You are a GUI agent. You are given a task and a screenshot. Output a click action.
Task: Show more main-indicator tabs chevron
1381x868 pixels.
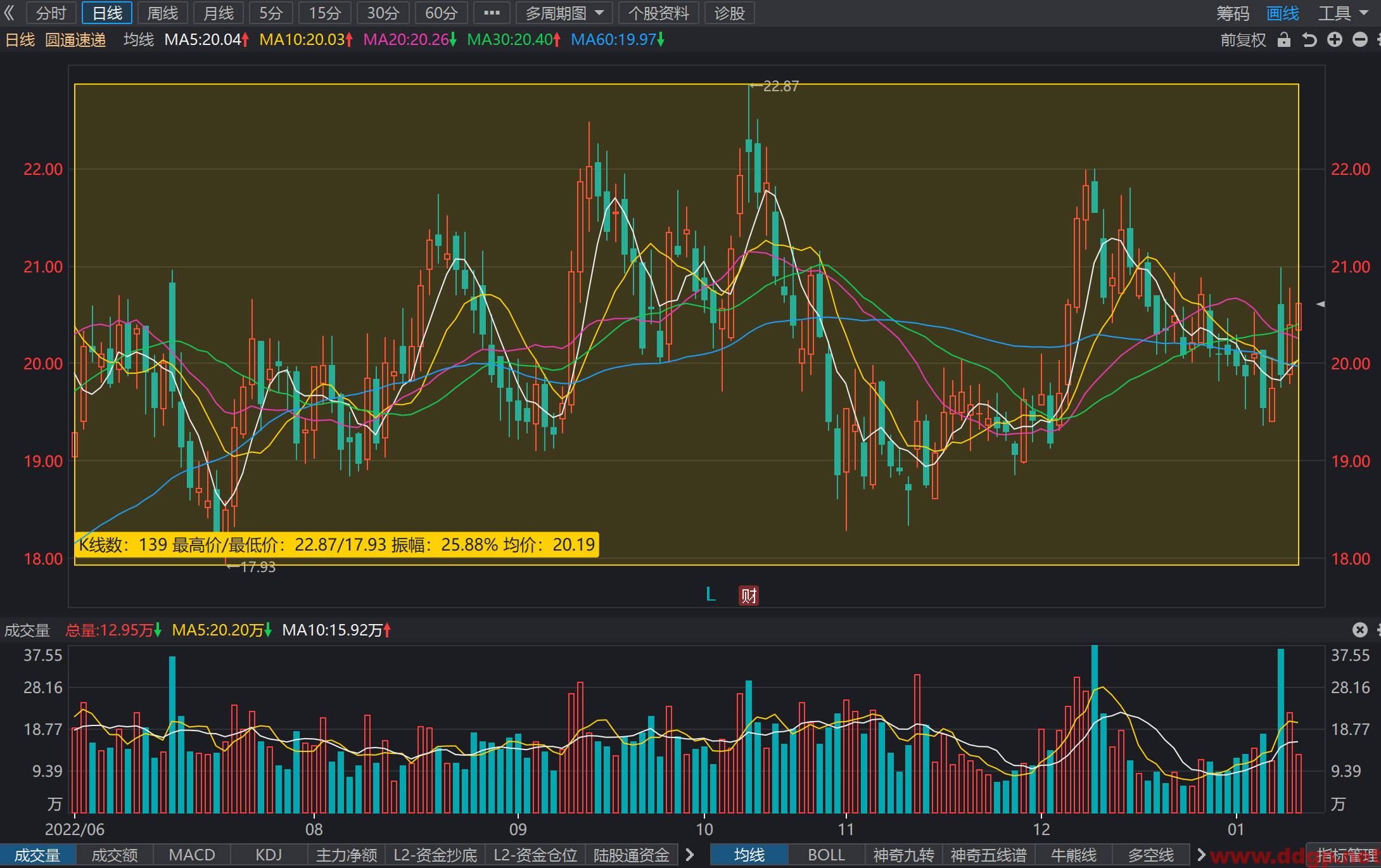tap(1200, 855)
